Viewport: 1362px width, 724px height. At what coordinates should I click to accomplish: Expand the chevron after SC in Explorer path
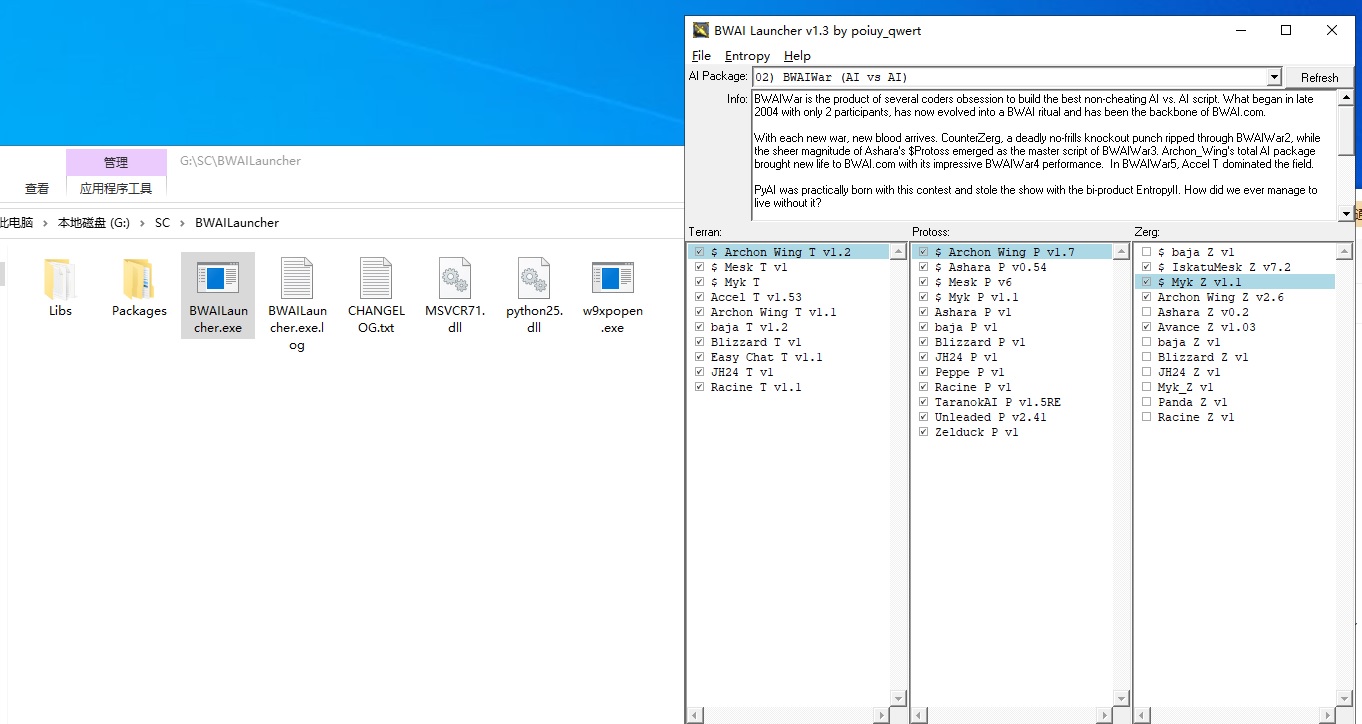coord(182,223)
